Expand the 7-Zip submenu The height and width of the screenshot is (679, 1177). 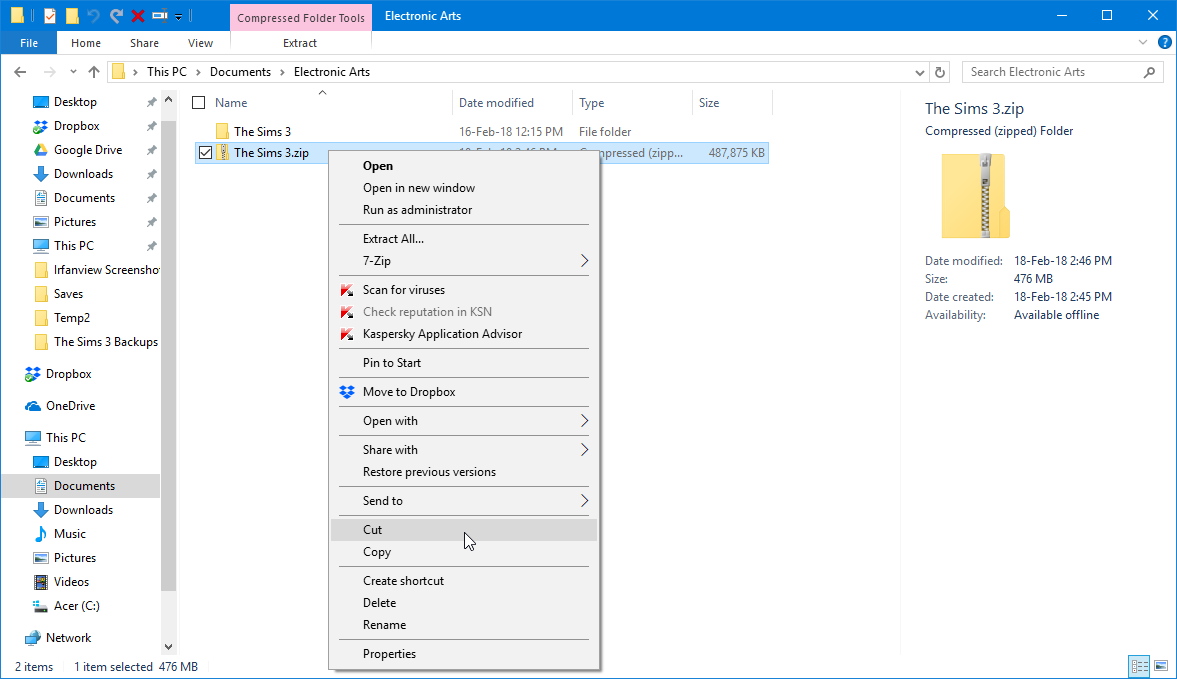(x=584, y=261)
